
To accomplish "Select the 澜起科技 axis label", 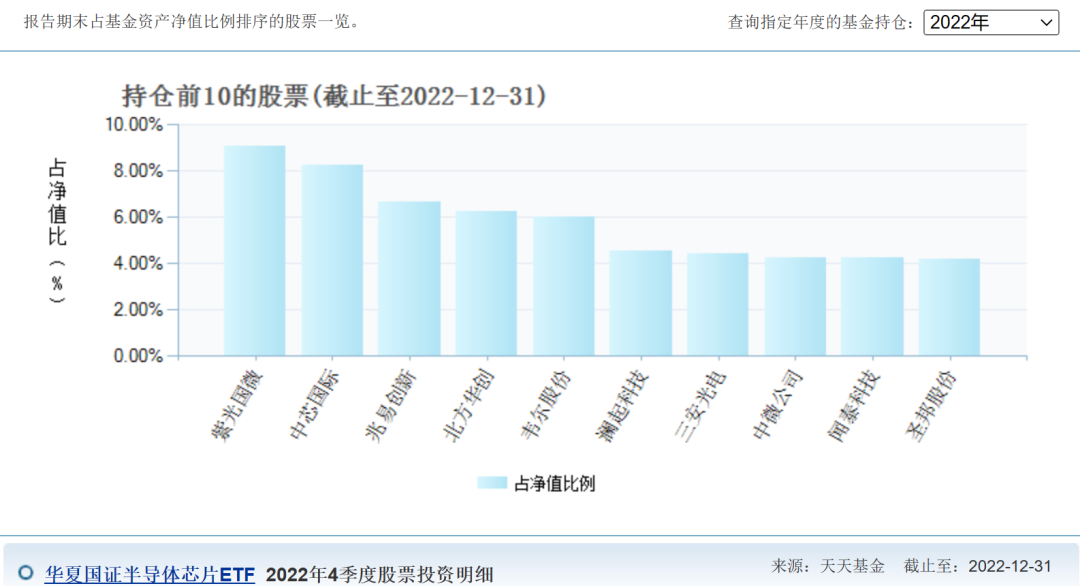I will point(623,406).
